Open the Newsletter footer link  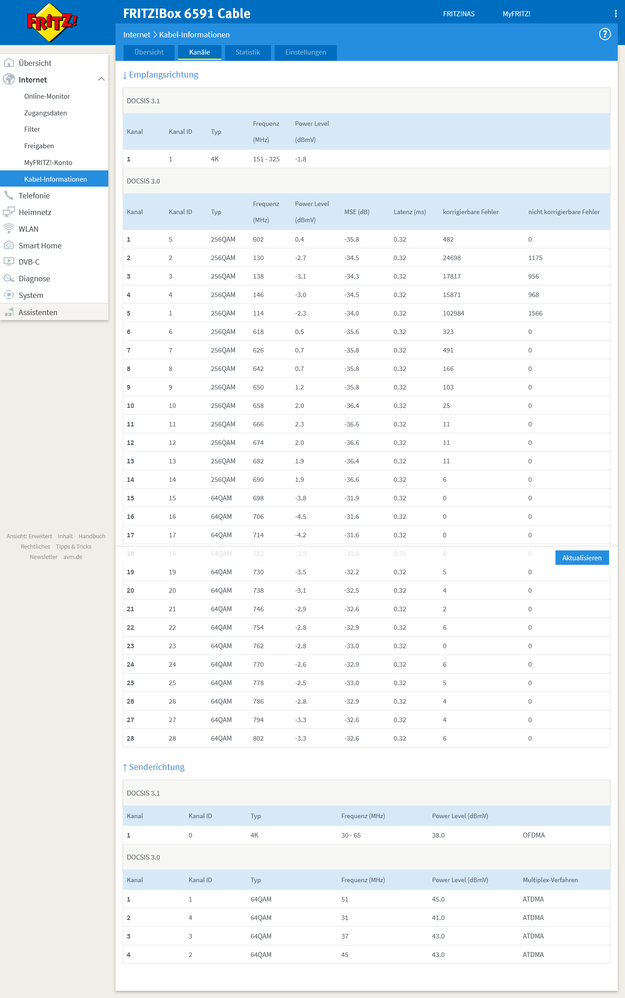(x=43, y=556)
